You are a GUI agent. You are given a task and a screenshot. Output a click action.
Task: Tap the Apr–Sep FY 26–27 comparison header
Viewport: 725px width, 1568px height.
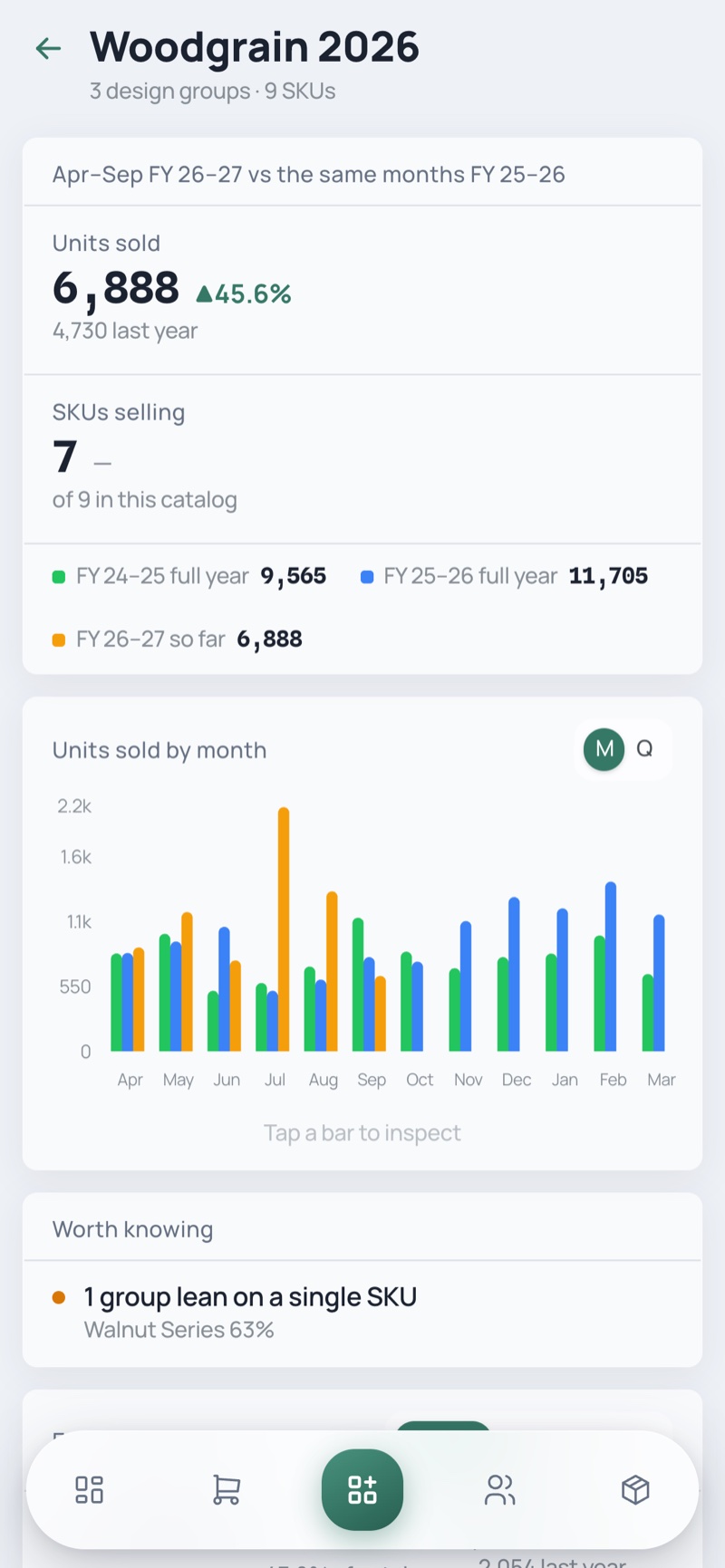tap(309, 174)
